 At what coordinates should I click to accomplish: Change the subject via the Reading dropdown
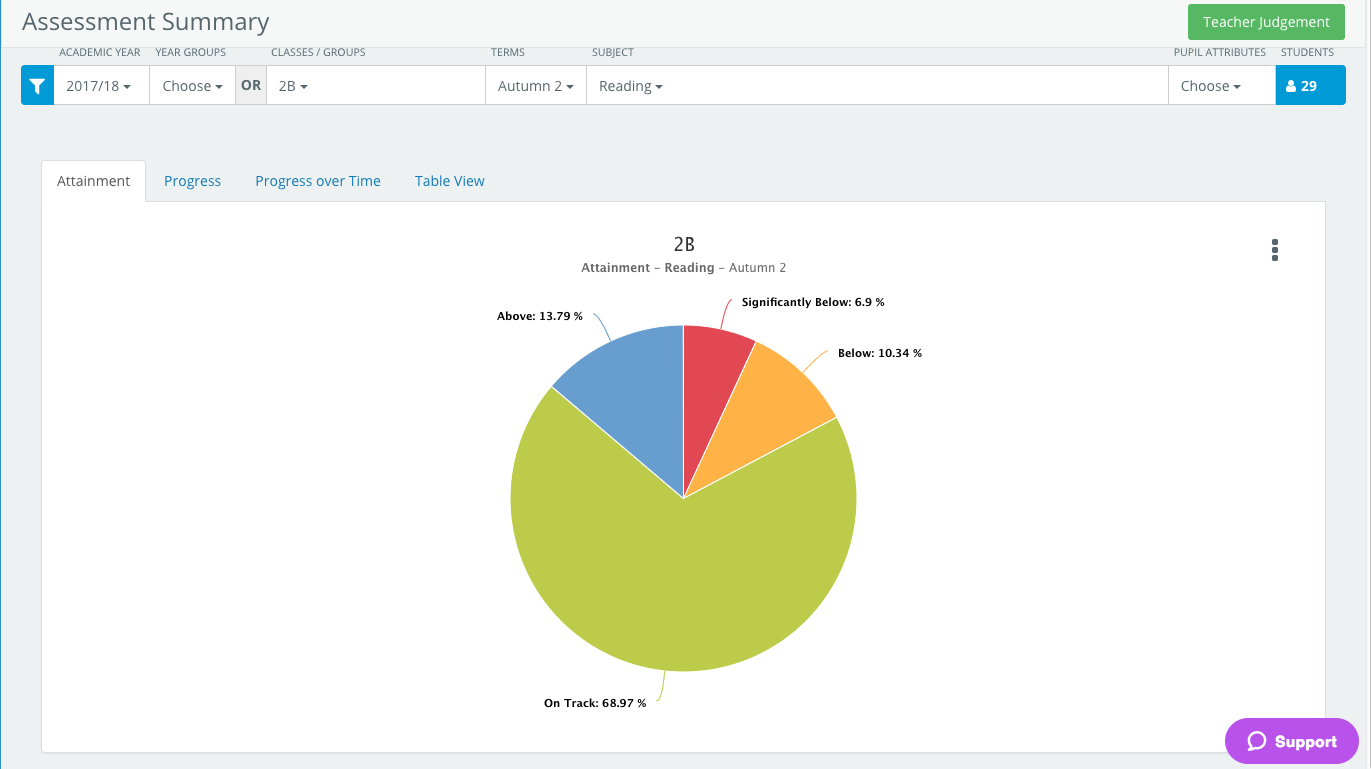click(630, 85)
